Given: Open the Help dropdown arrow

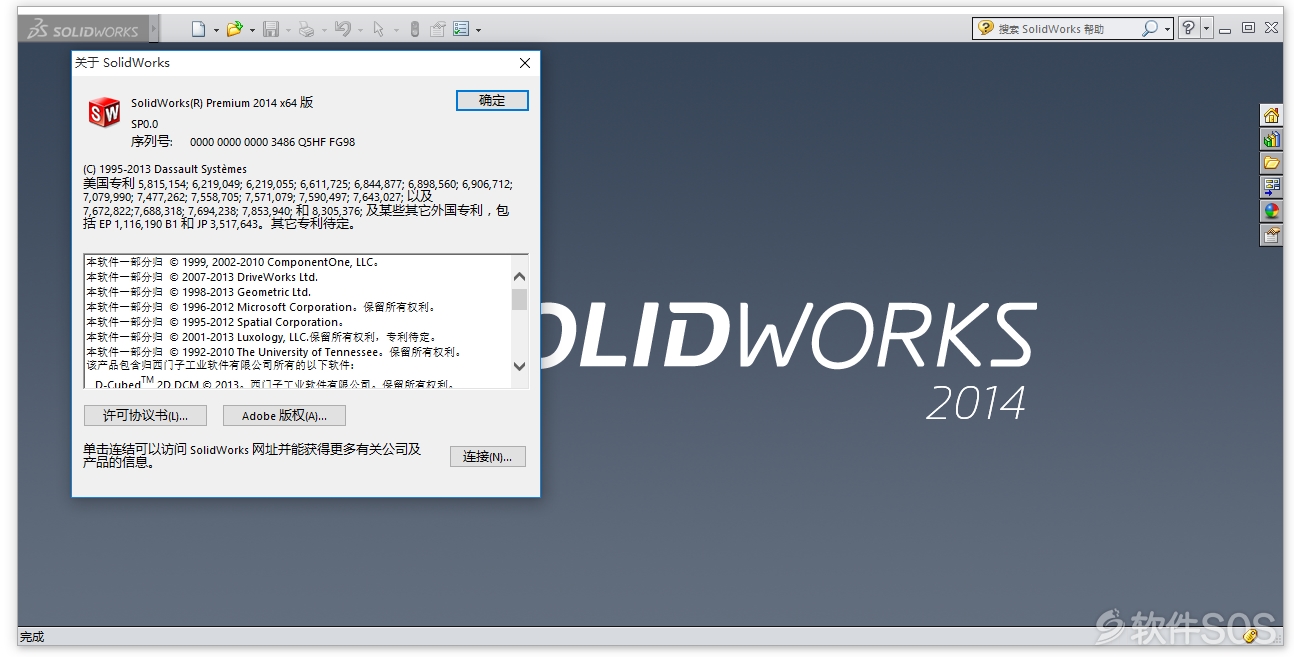Looking at the screenshot, I should coord(1206,29).
